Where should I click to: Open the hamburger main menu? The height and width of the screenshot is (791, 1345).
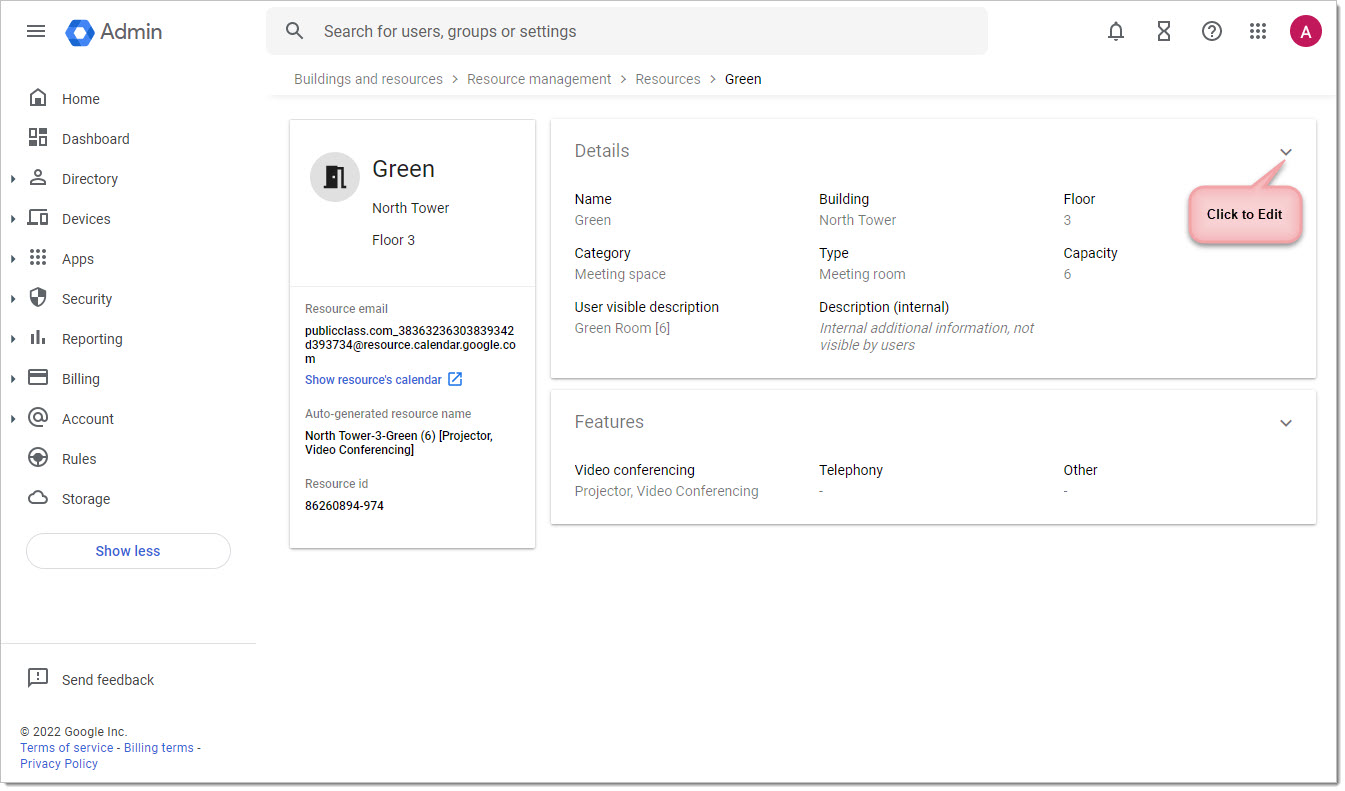36,31
